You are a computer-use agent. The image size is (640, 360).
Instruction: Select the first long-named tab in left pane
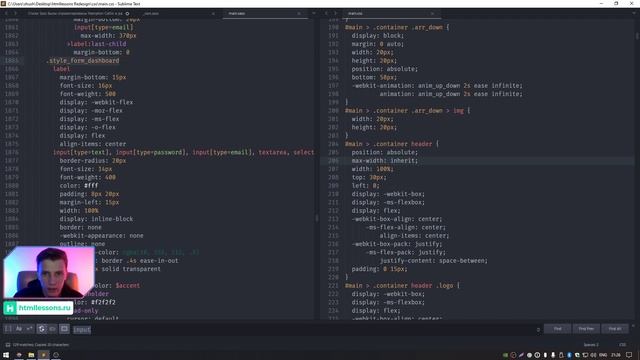click(78, 13)
